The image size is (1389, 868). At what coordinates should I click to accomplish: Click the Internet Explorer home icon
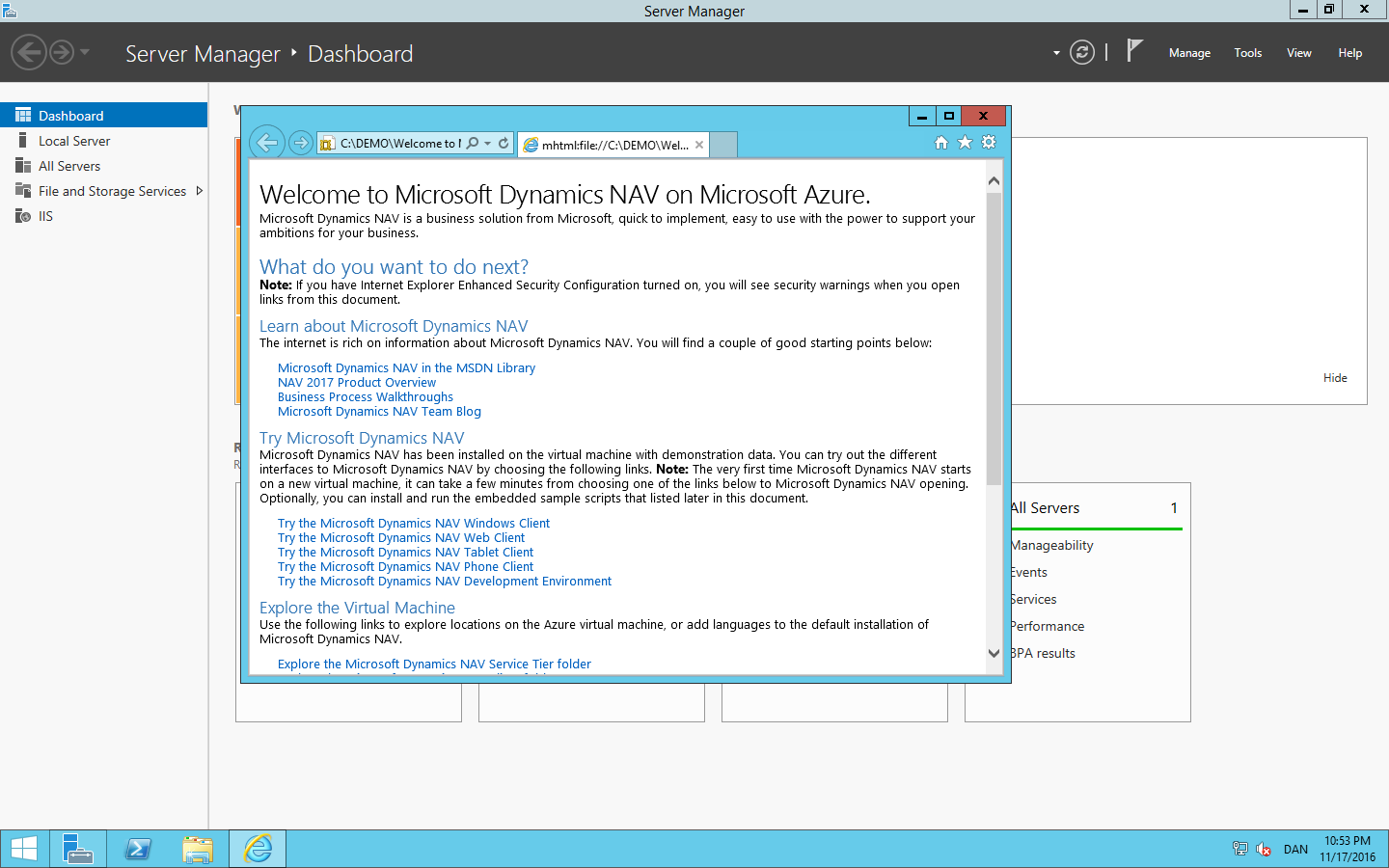click(940, 143)
